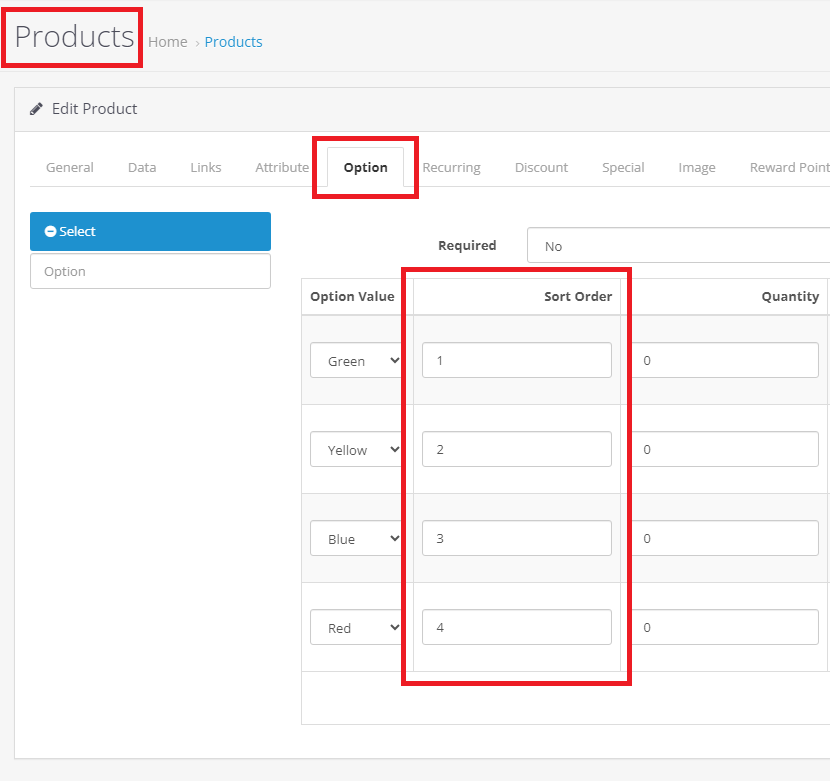Click the pencil icon beside Edit Product
This screenshot has height=781, width=830.
click(37, 108)
